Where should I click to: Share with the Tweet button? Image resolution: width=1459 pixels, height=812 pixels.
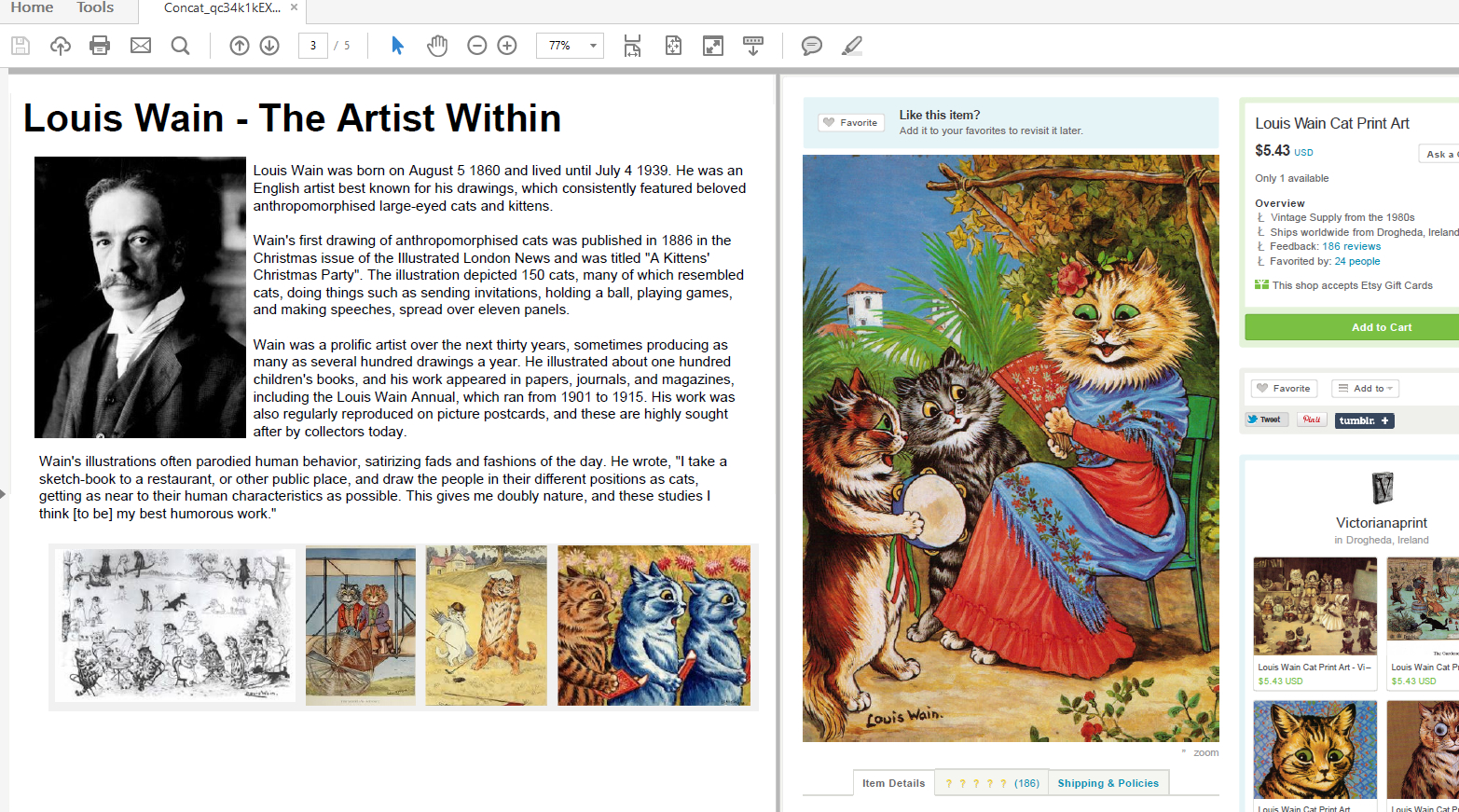coord(1267,420)
